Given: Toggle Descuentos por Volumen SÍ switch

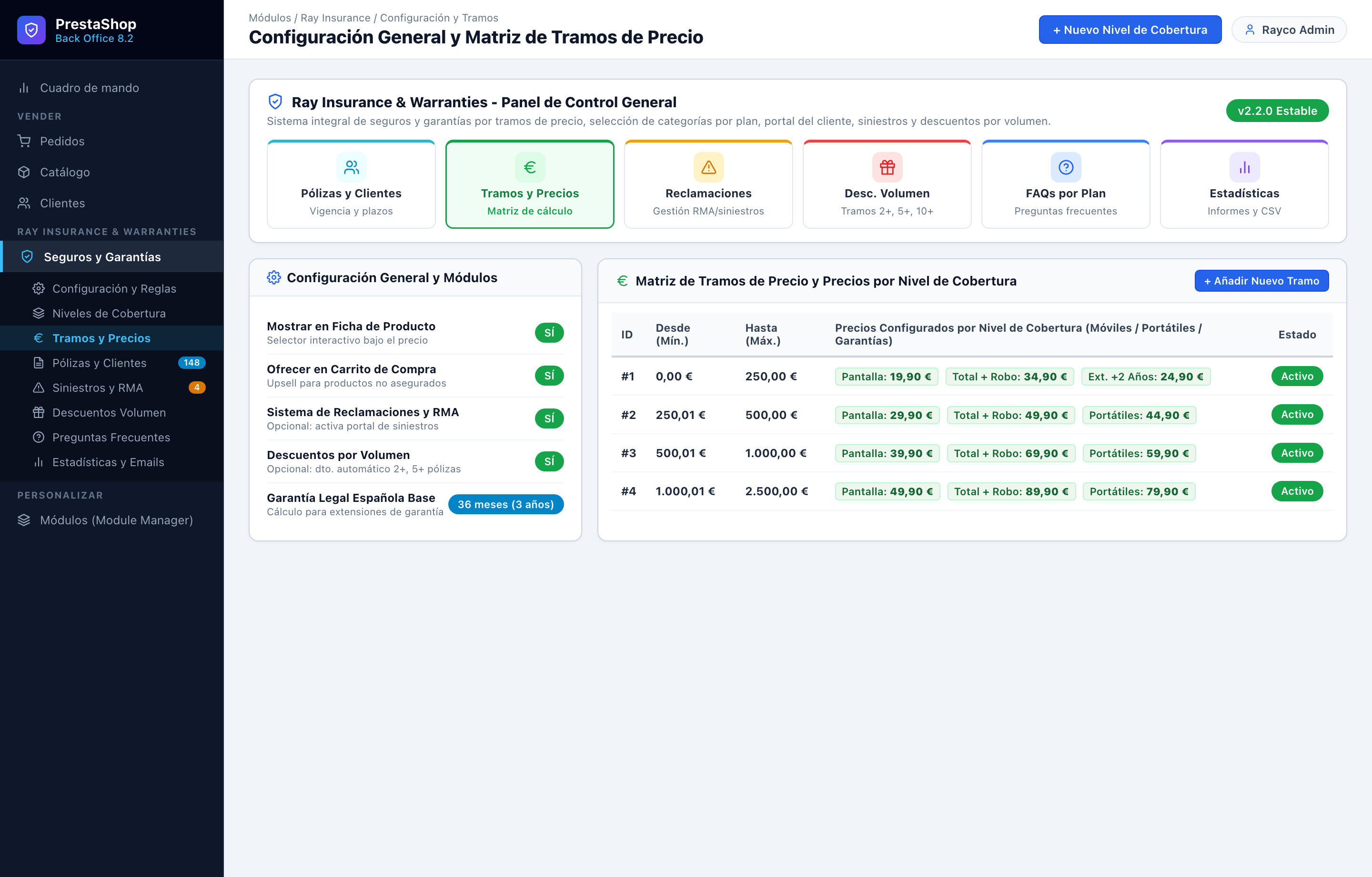Looking at the screenshot, I should click(549, 461).
